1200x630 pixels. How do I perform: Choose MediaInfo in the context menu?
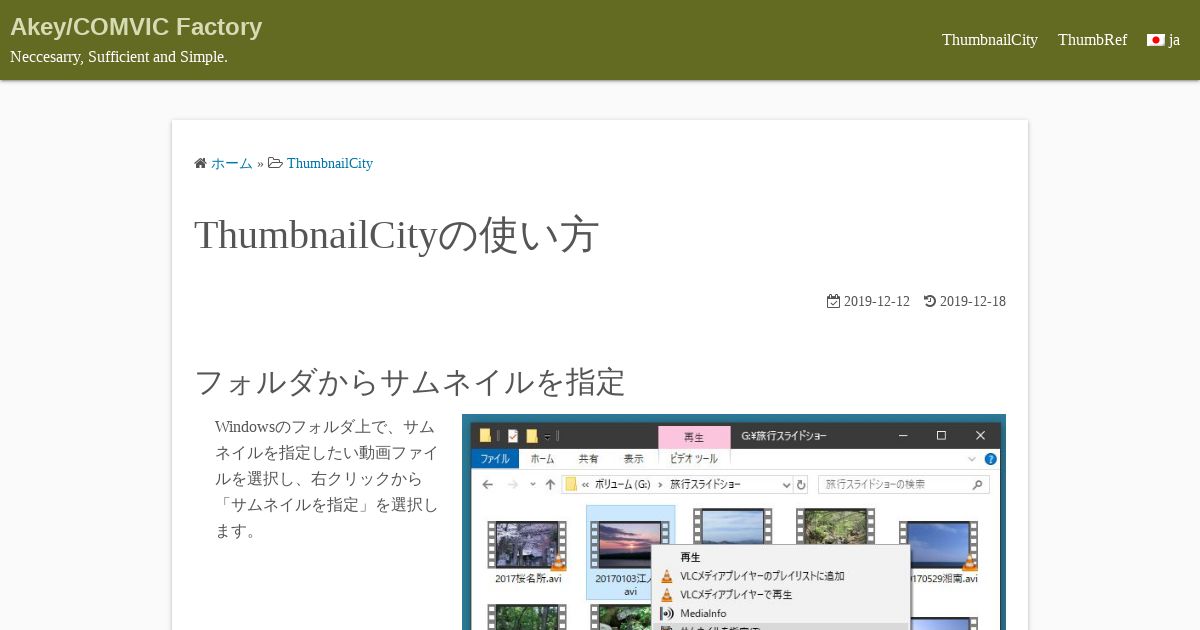pos(704,613)
